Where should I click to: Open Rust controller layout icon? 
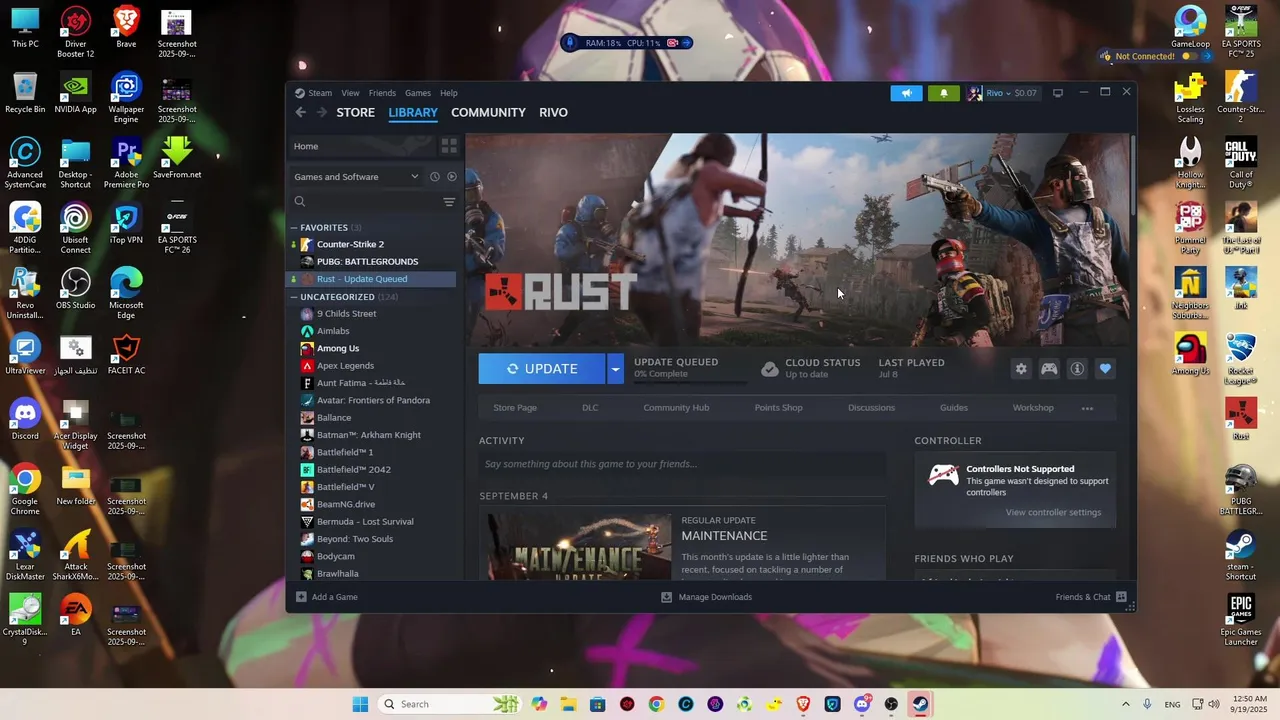coord(1049,369)
